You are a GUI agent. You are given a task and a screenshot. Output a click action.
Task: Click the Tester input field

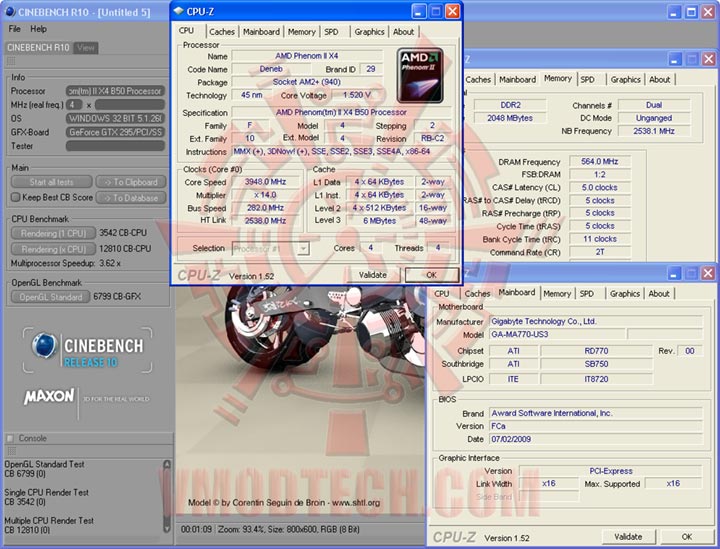(115, 146)
